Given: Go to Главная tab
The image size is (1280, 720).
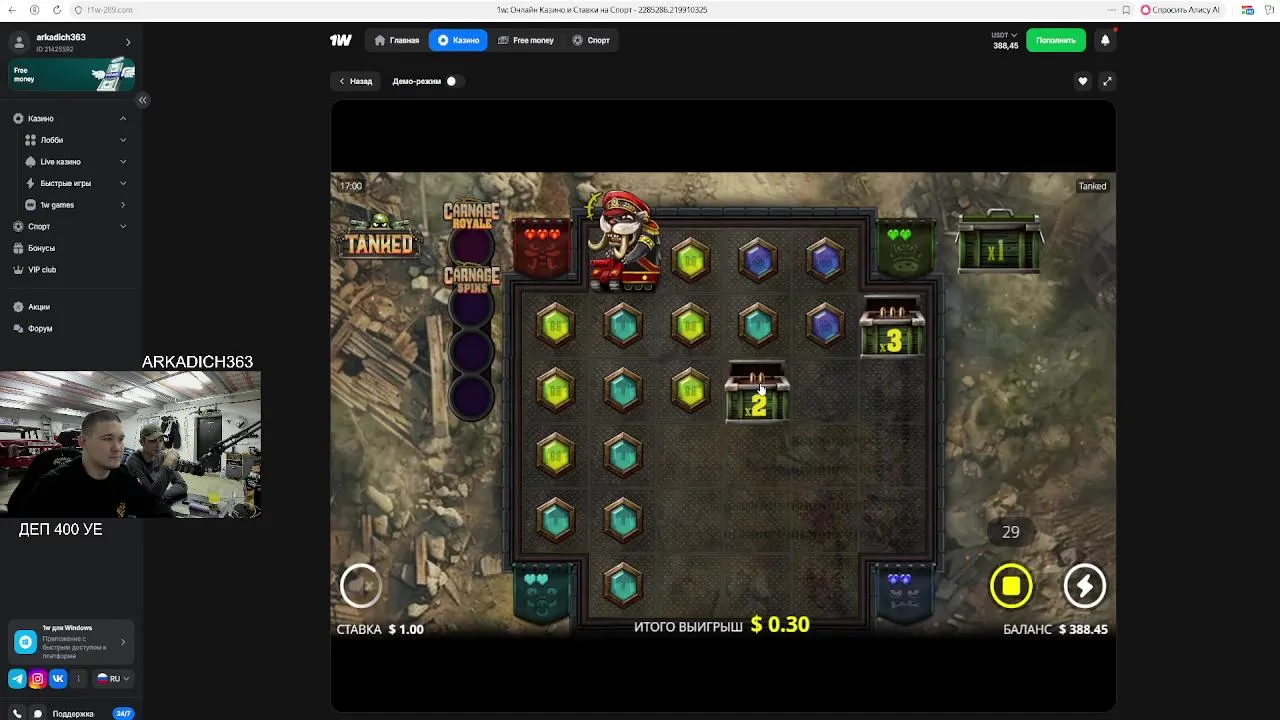Looking at the screenshot, I should [x=397, y=40].
